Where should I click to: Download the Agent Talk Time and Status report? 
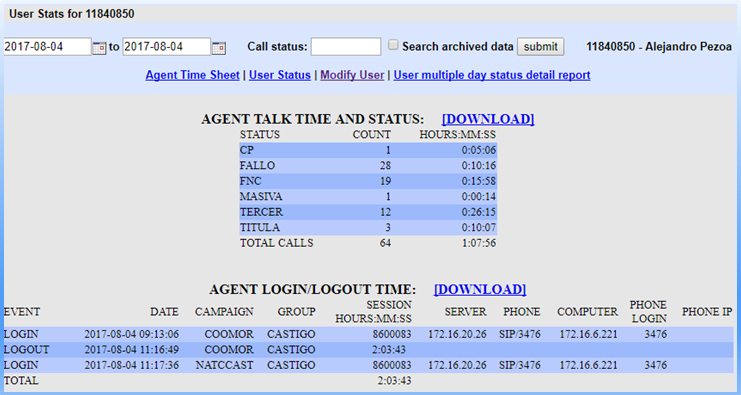pyautogui.click(x=488, y=119)
